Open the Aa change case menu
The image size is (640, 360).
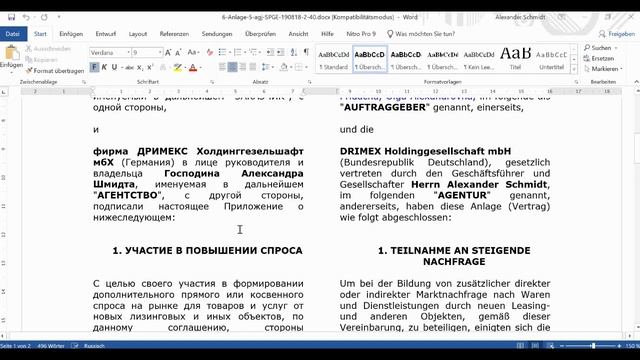pyautogui.click(x=193, y=53)
